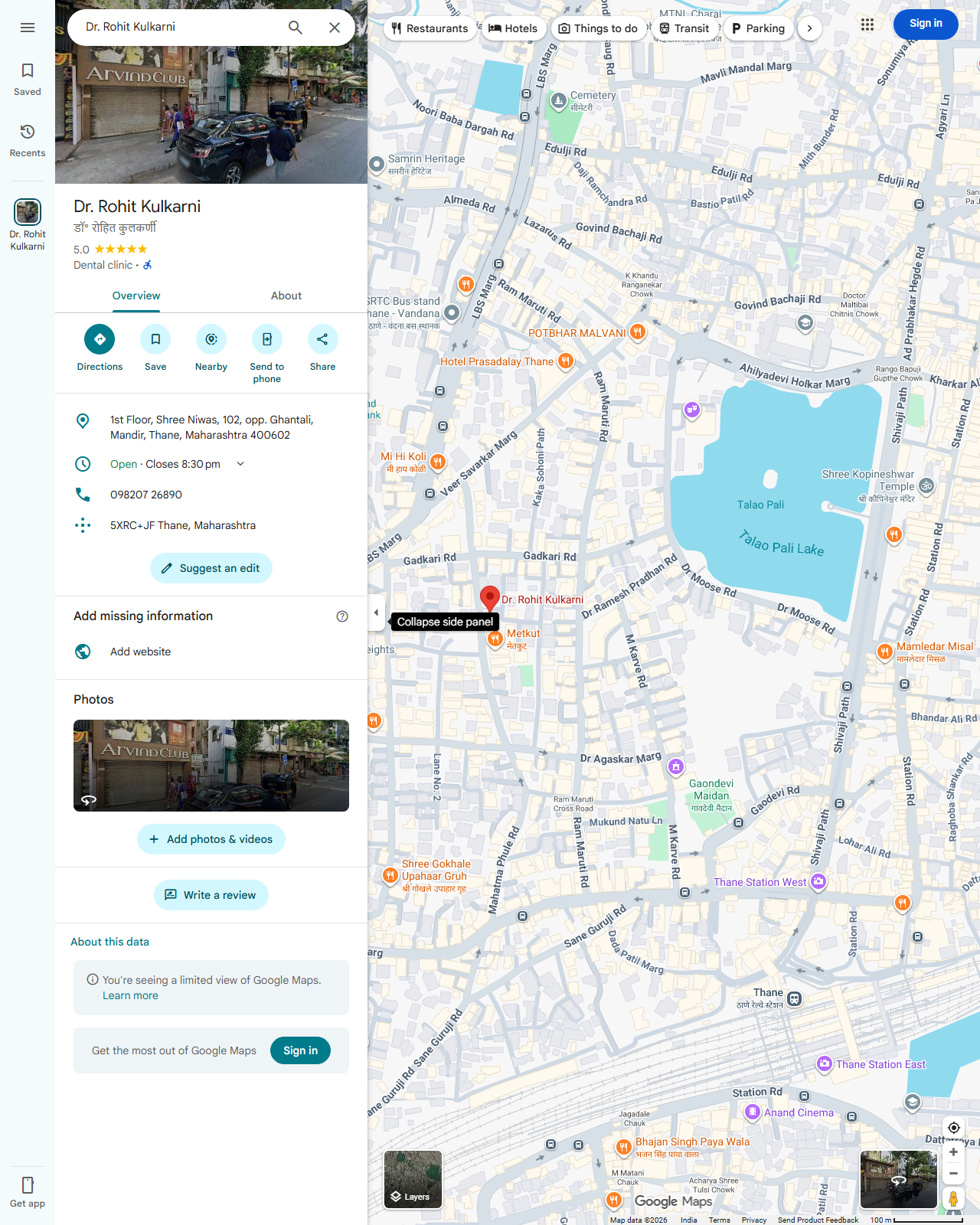Click Send to phone icon
The width and height of the screenshot is (980, 1225).
point(267,339)
